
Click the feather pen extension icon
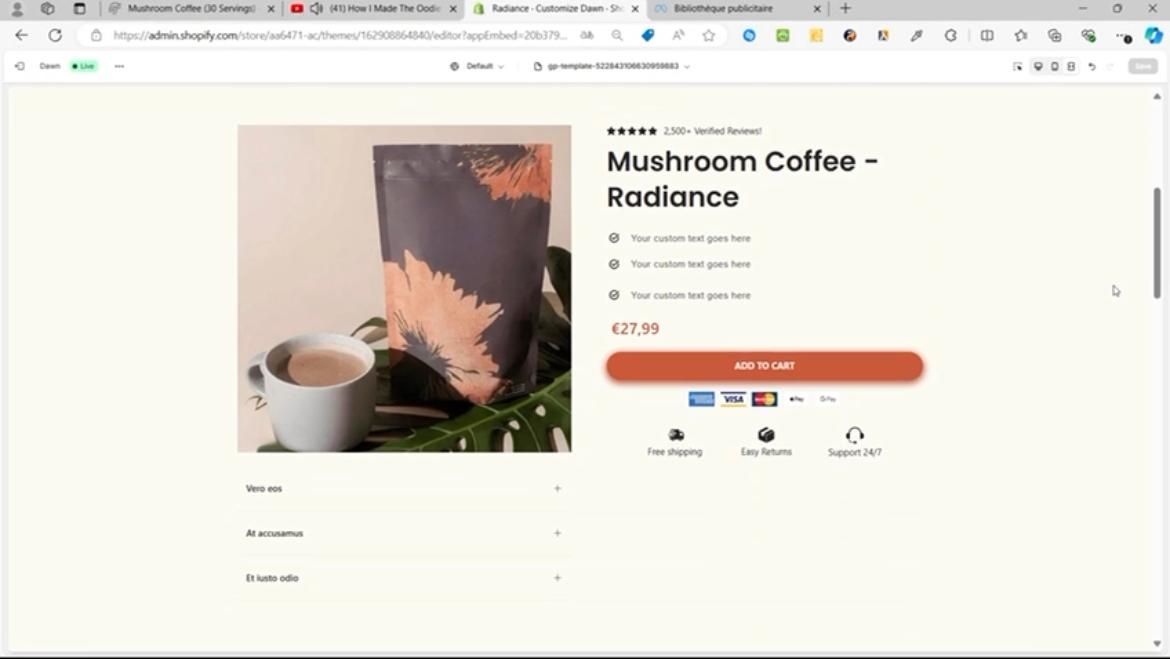pyautogui.click(x=917, y=35)
